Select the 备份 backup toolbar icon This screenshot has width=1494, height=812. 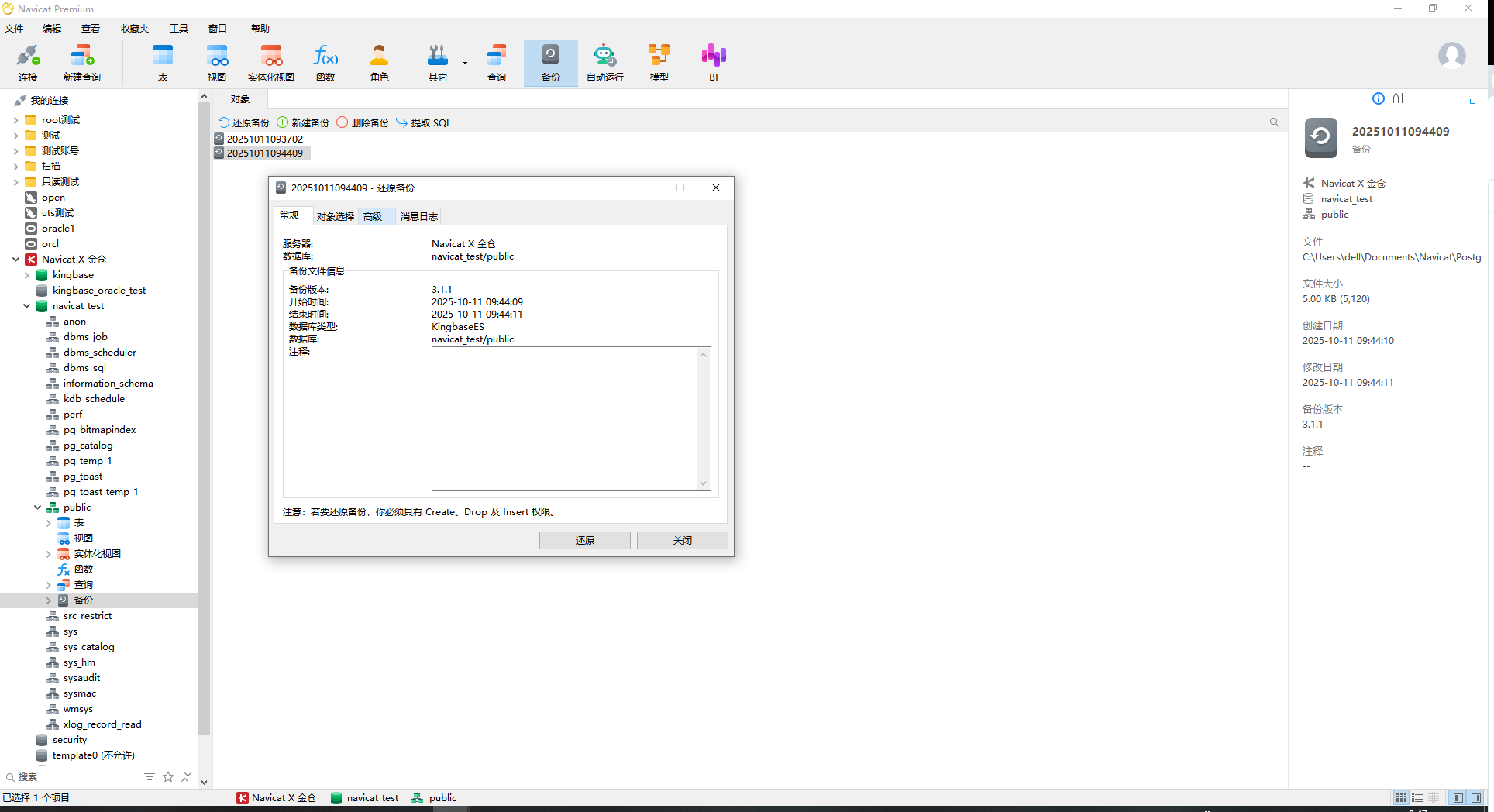tap(551, 63)
